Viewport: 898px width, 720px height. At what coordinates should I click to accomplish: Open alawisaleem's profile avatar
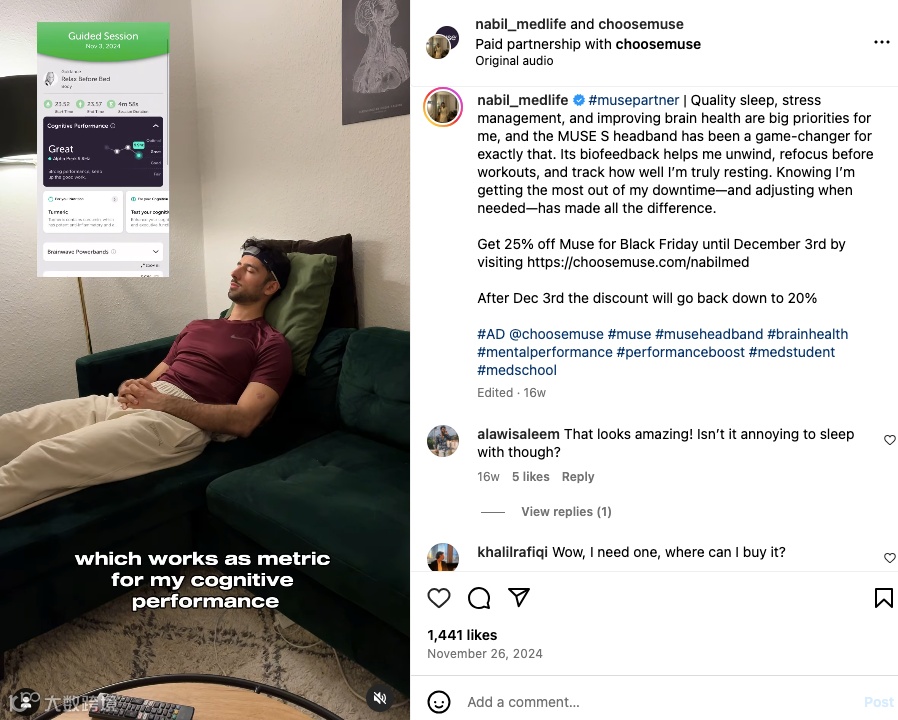tap(443, 441)
